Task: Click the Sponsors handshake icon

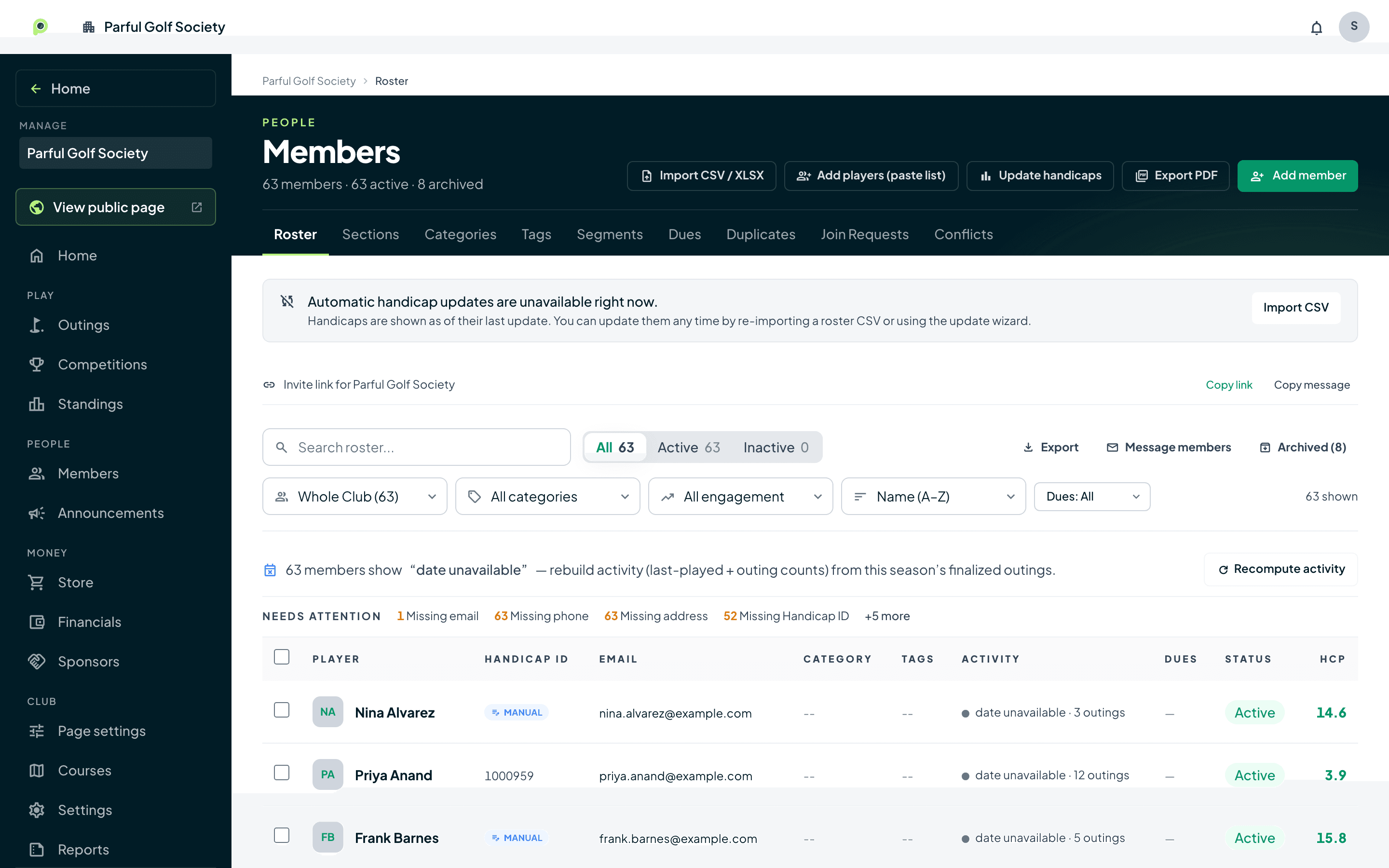Action: (x=37, y=662)
